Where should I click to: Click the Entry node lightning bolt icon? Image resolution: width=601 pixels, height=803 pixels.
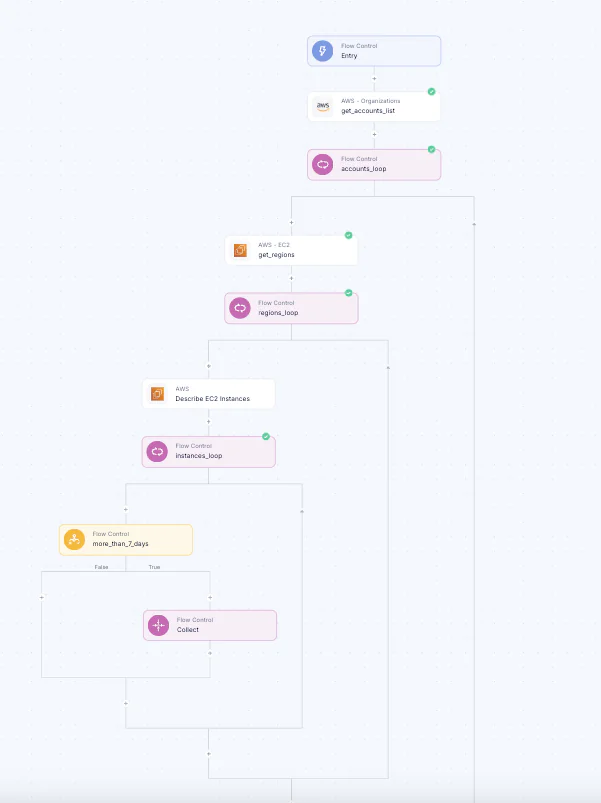coord(322,51)
